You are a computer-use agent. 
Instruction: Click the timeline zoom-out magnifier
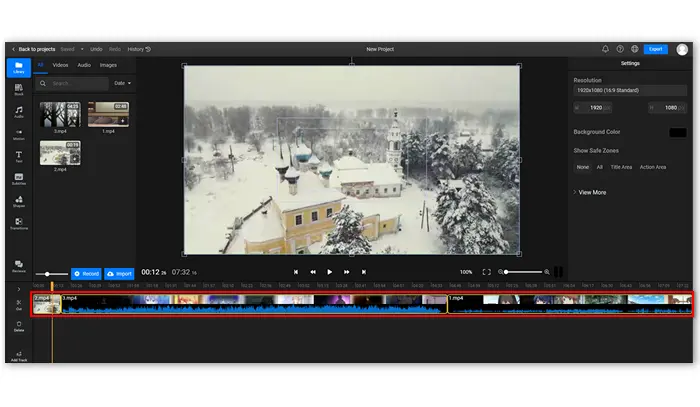[500, 272]
